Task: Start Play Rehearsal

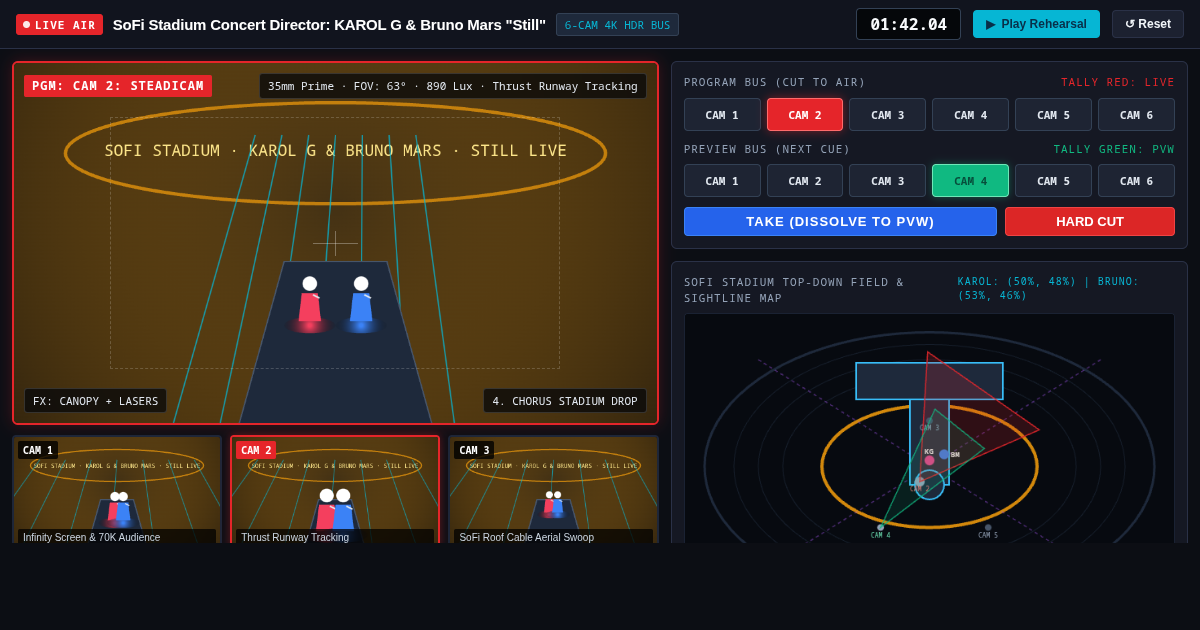Action: tap(1036, 24)
